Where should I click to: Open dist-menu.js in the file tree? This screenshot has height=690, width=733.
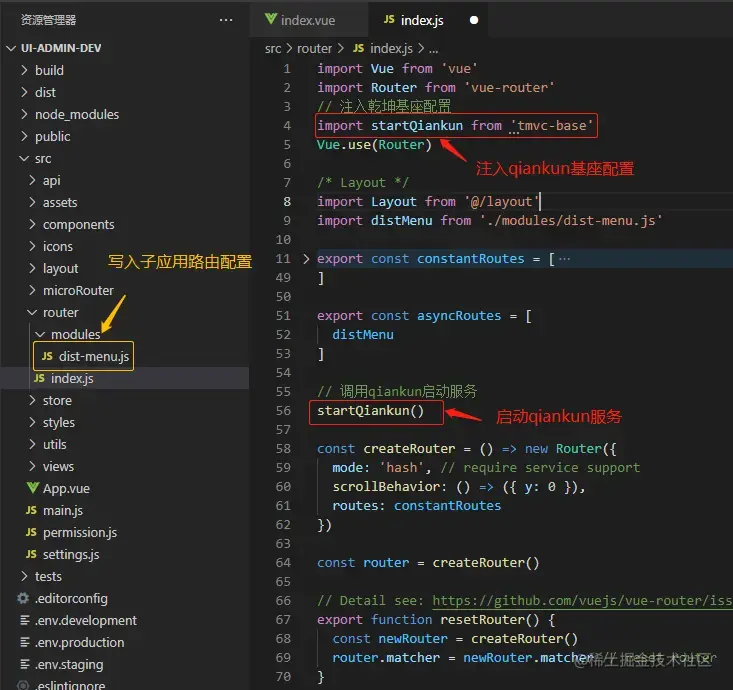(x=93, y=356)
